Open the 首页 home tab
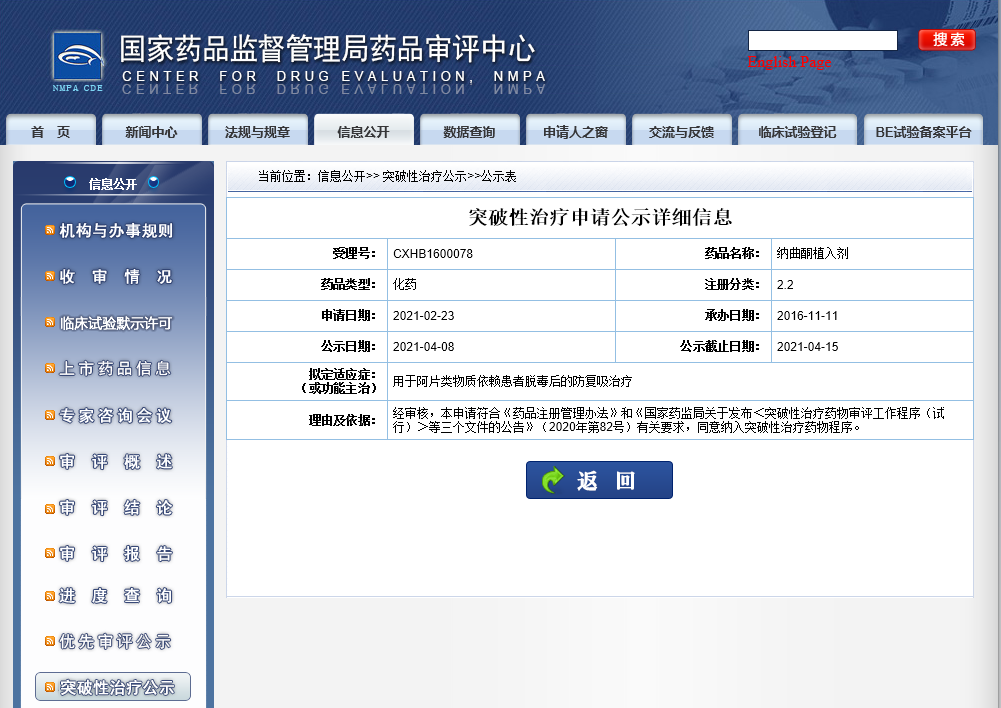This screenshot has width=1001, height=708. pos(50,130)
